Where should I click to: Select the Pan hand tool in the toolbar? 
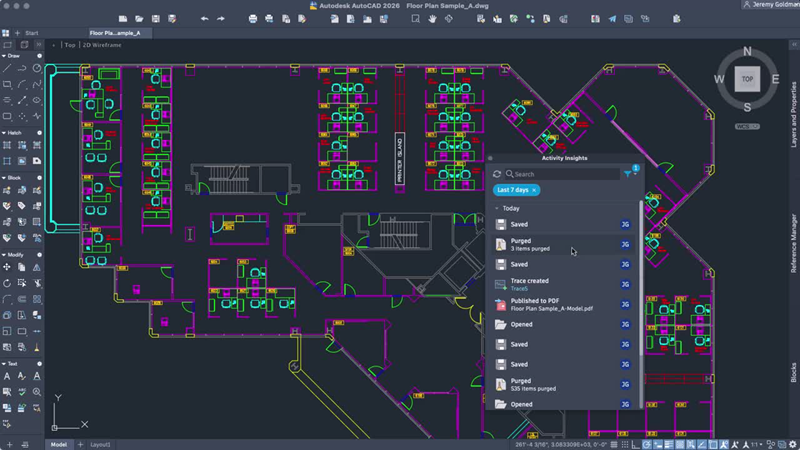pos(432,19)
